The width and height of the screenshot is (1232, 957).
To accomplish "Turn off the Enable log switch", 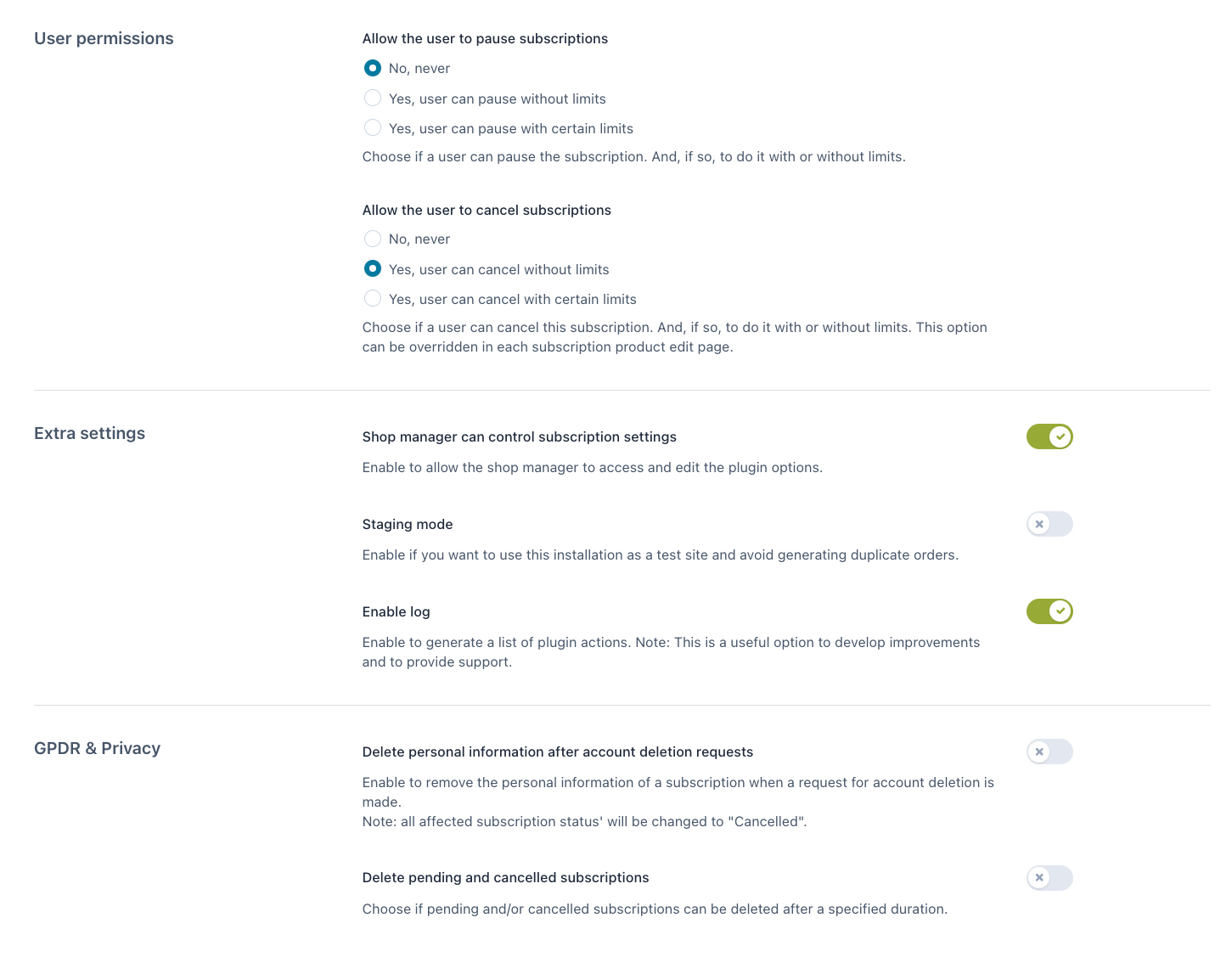I will tap(1049, 611).
